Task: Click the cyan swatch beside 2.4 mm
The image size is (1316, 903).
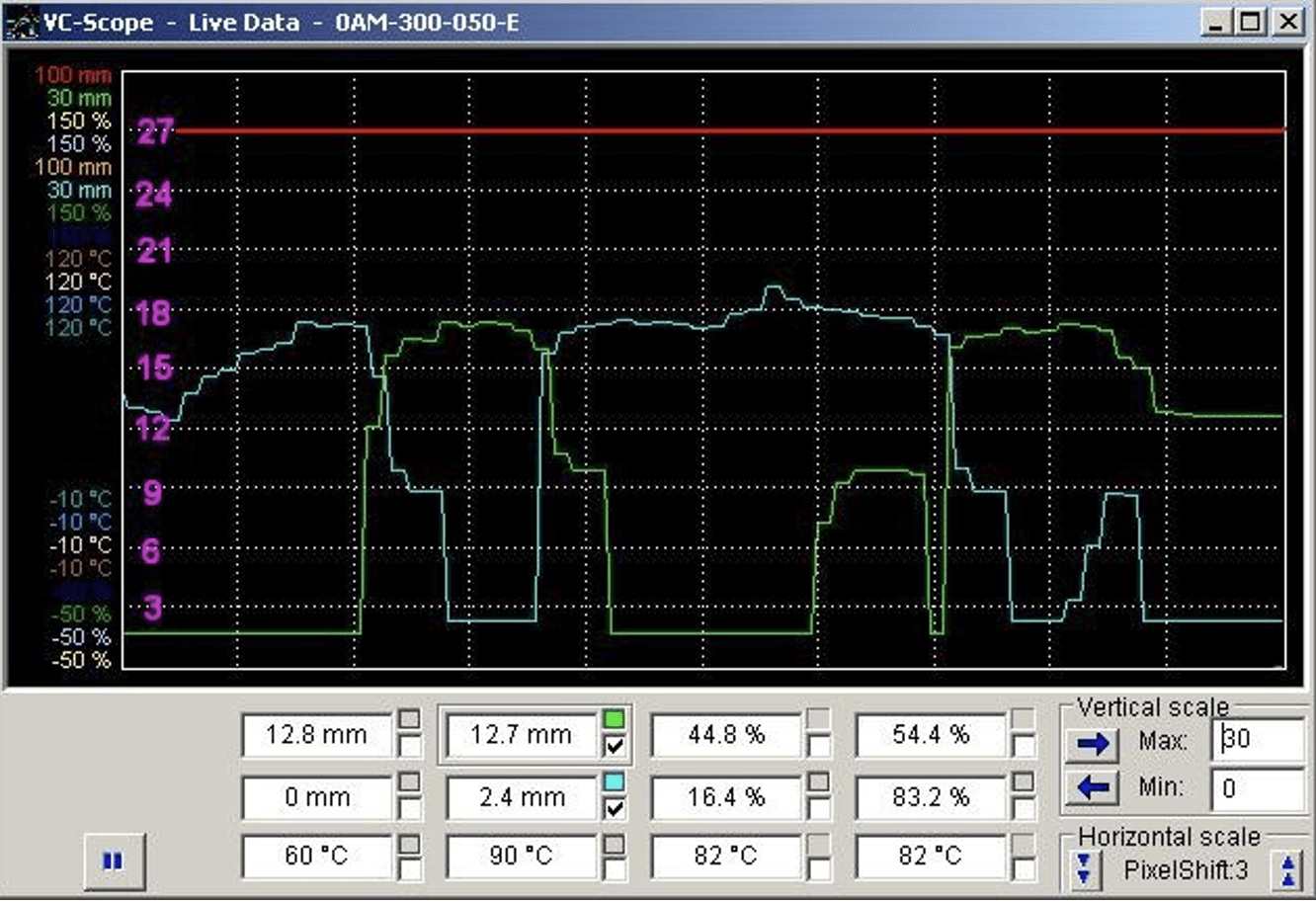Action: (x=614, y=782)
